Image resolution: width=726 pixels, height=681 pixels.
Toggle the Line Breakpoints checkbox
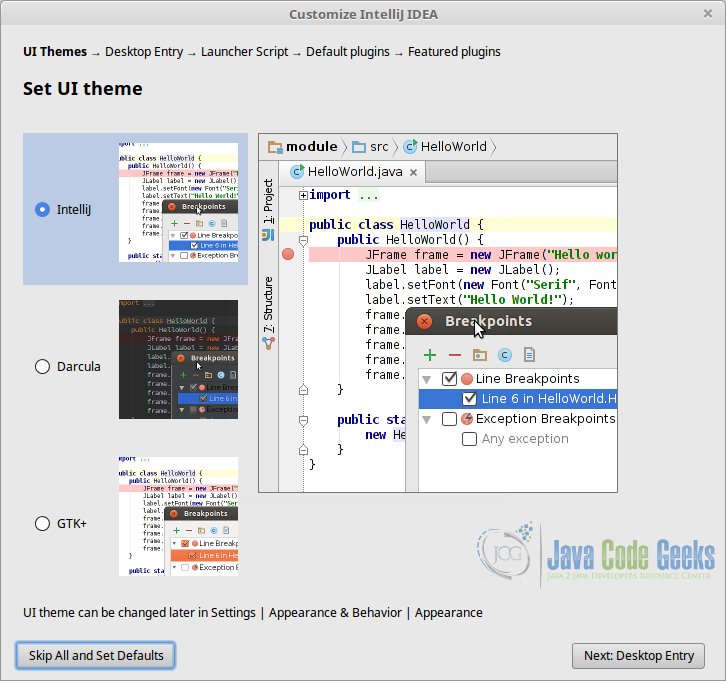[x=449, y=379]
